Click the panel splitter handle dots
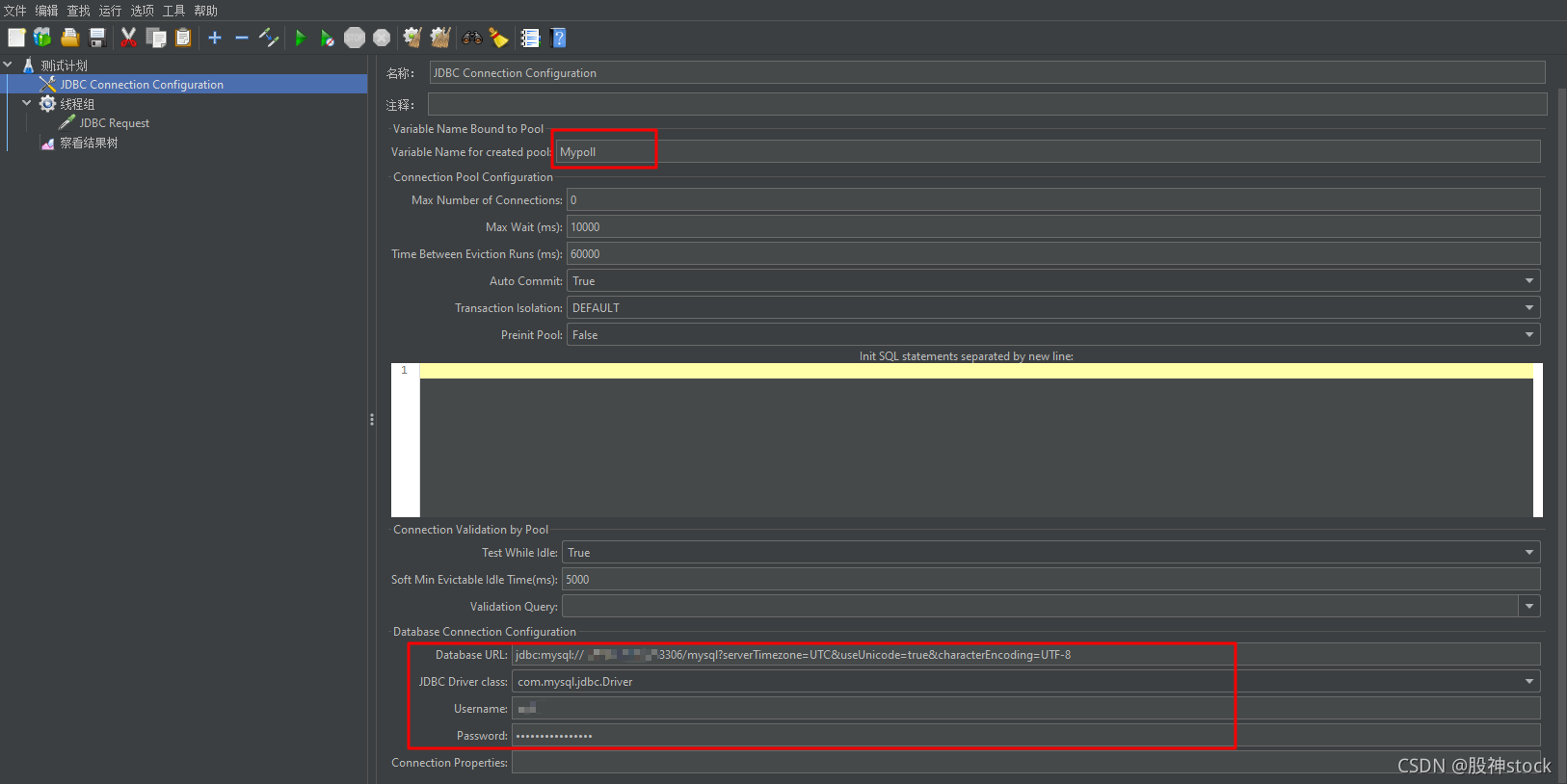 (x=372, y=420)
